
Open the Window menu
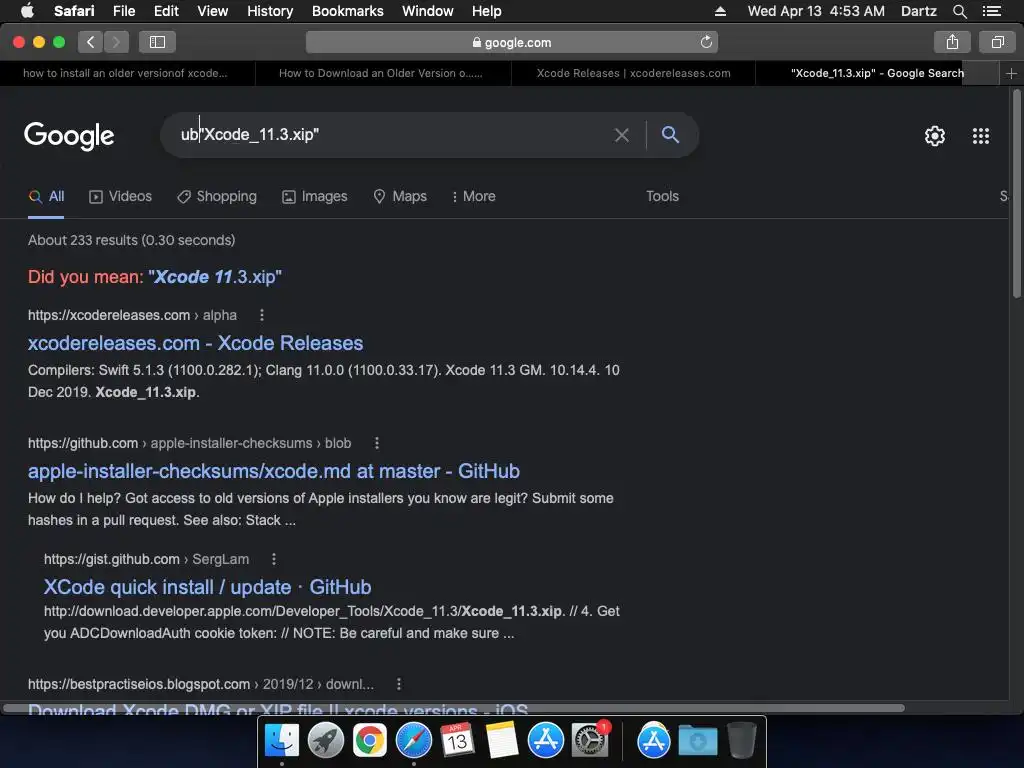tap(428, 11)
